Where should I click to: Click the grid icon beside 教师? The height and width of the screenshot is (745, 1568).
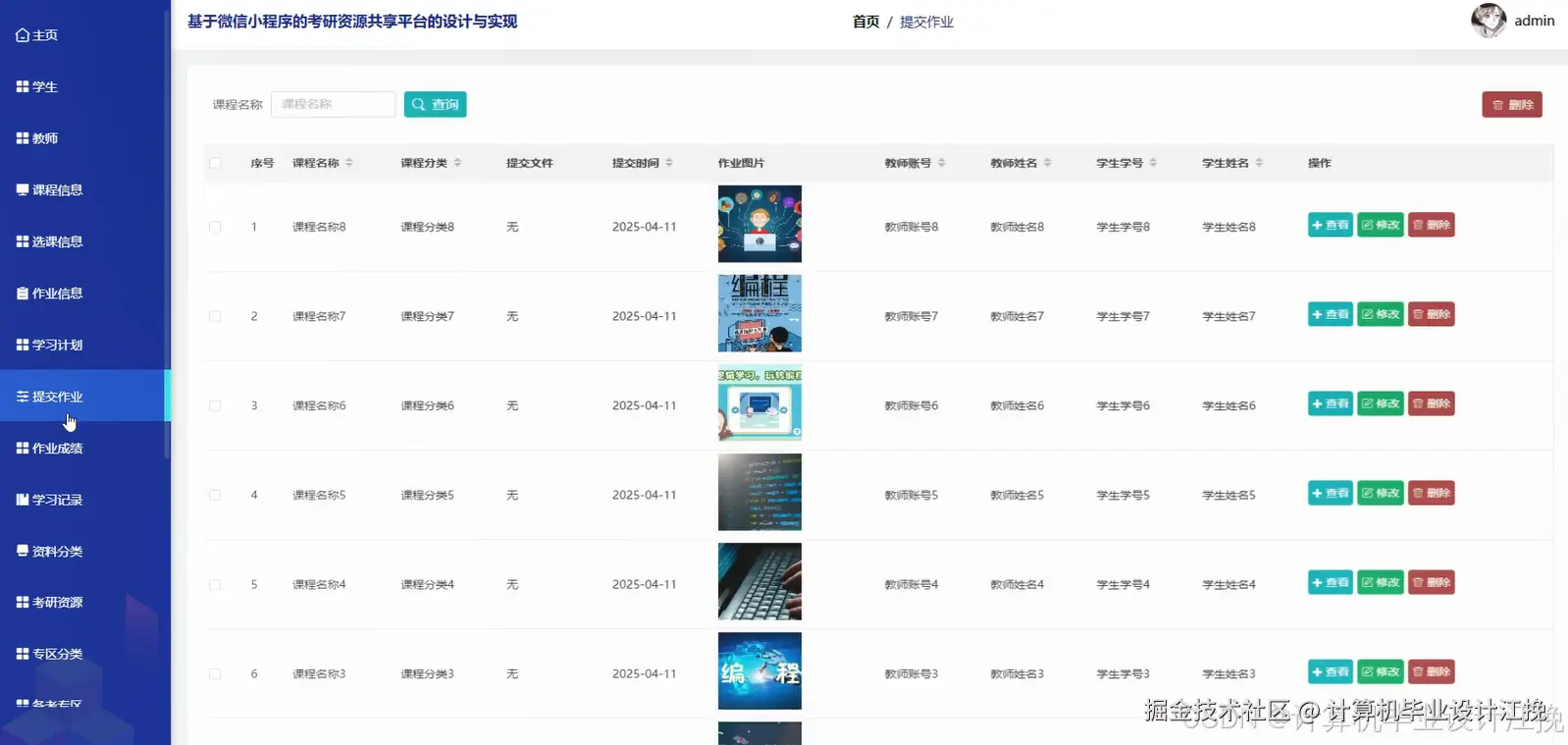click(x=23, y=138)
